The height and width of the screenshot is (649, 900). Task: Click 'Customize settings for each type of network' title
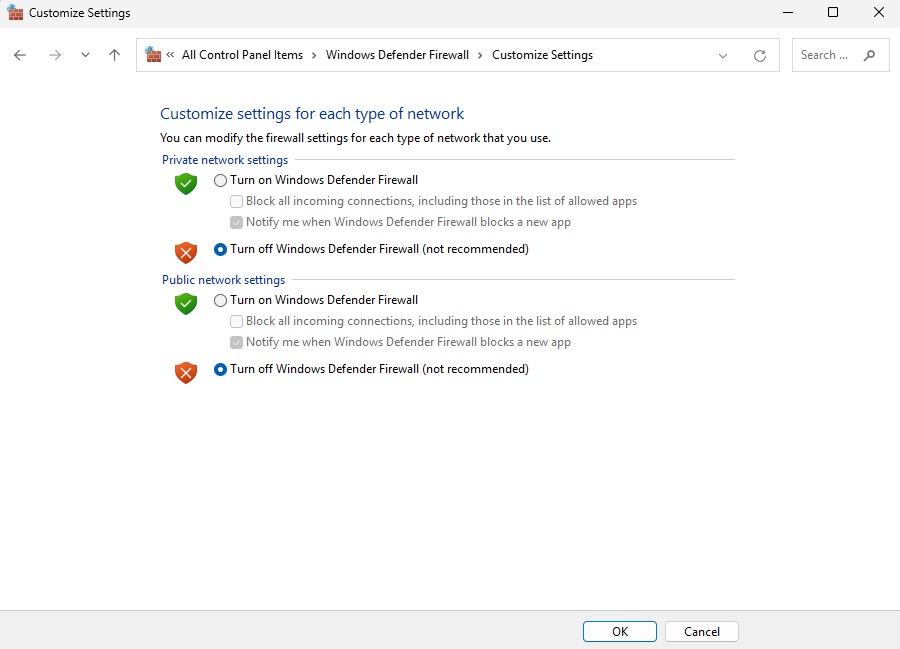(312, 114)
